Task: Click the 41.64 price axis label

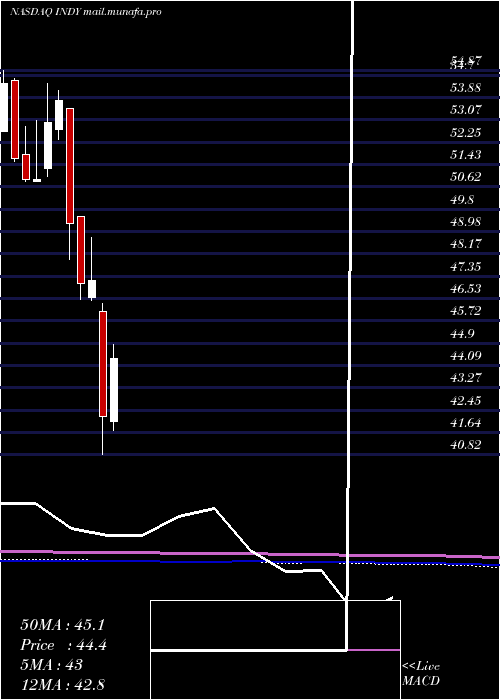Action: tap(466, 423)
